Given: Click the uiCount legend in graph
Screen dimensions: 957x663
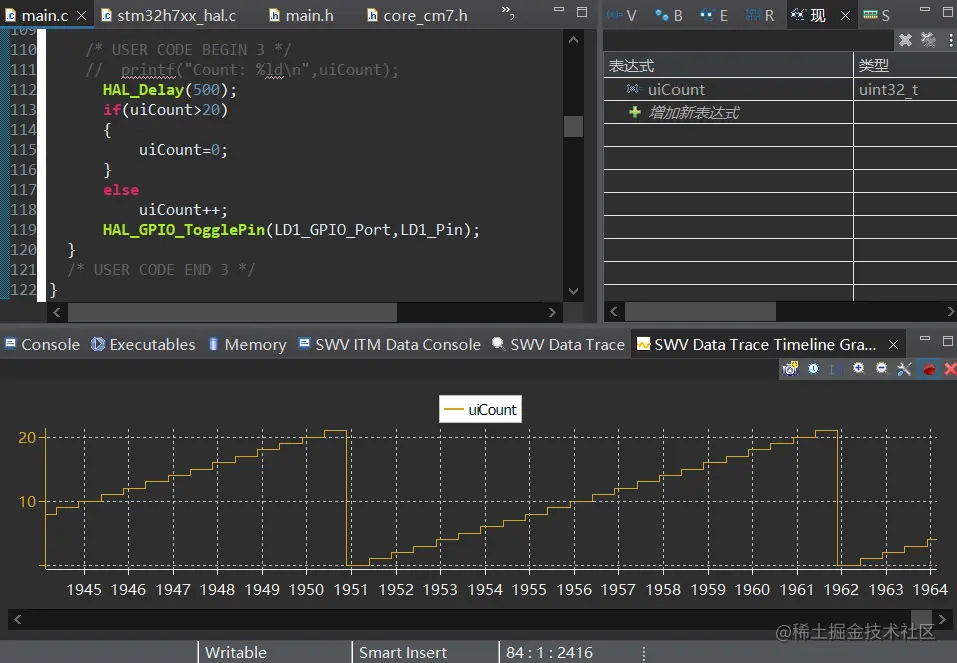Looking at the screenshot, I should pos(480,409).
